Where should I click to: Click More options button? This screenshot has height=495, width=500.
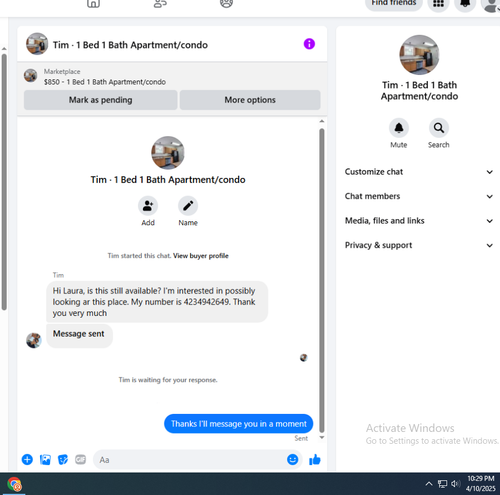250,100
